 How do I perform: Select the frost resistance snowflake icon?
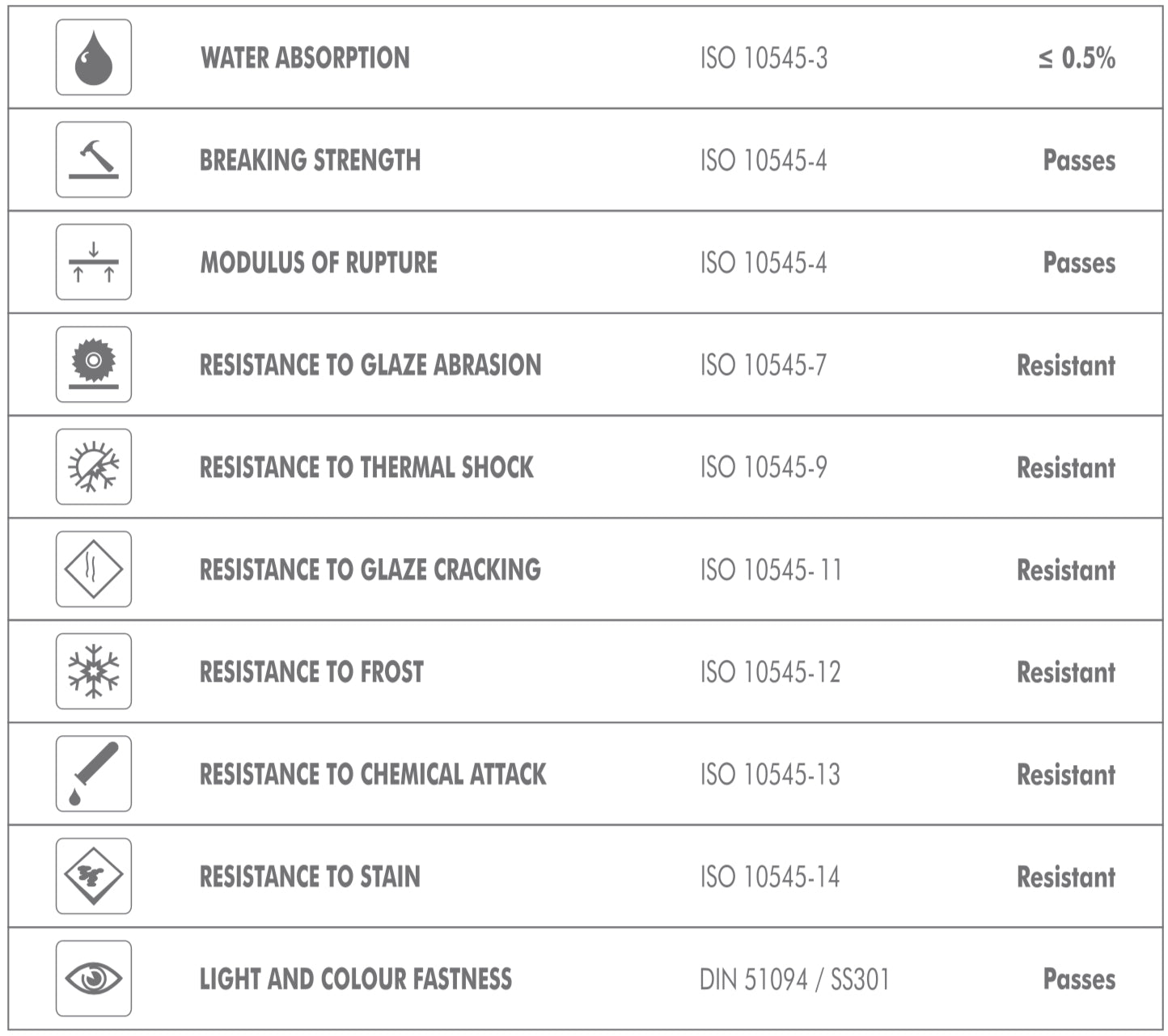click(93, 671)
